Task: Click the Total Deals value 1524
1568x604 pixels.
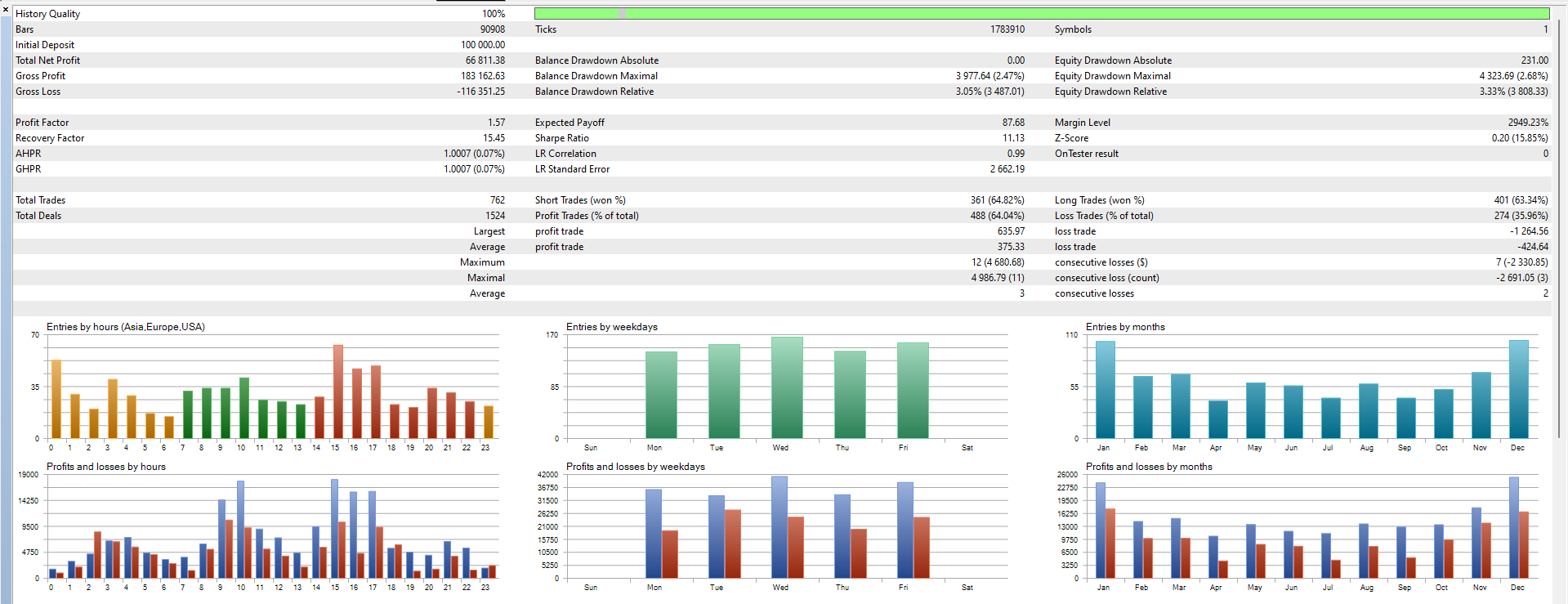Action: coord(494,216)
